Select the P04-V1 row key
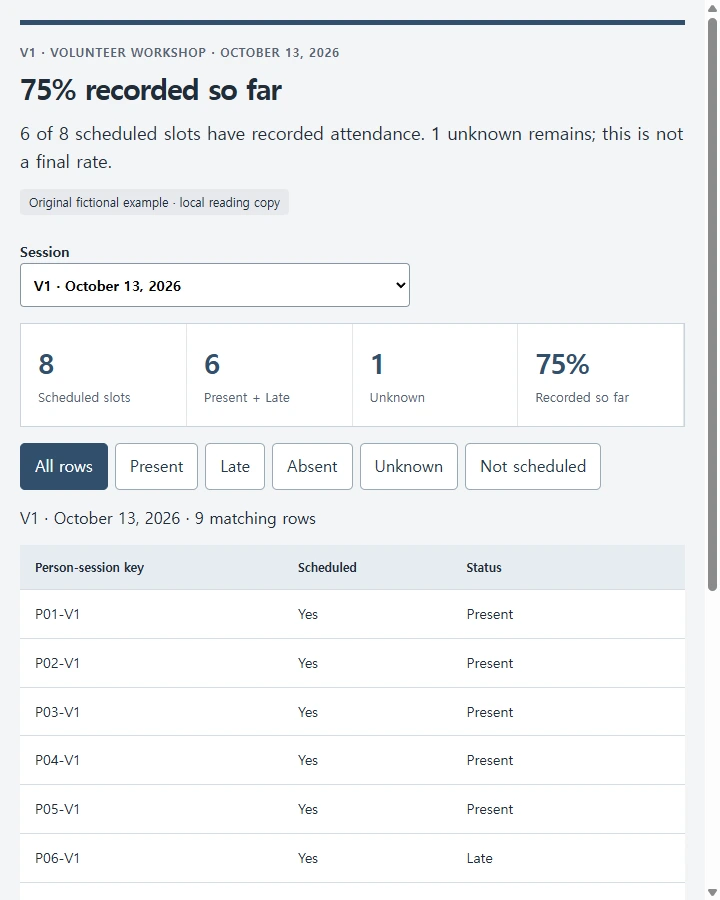720x900 pixels. pyautogui.click(x=57, y=760)
